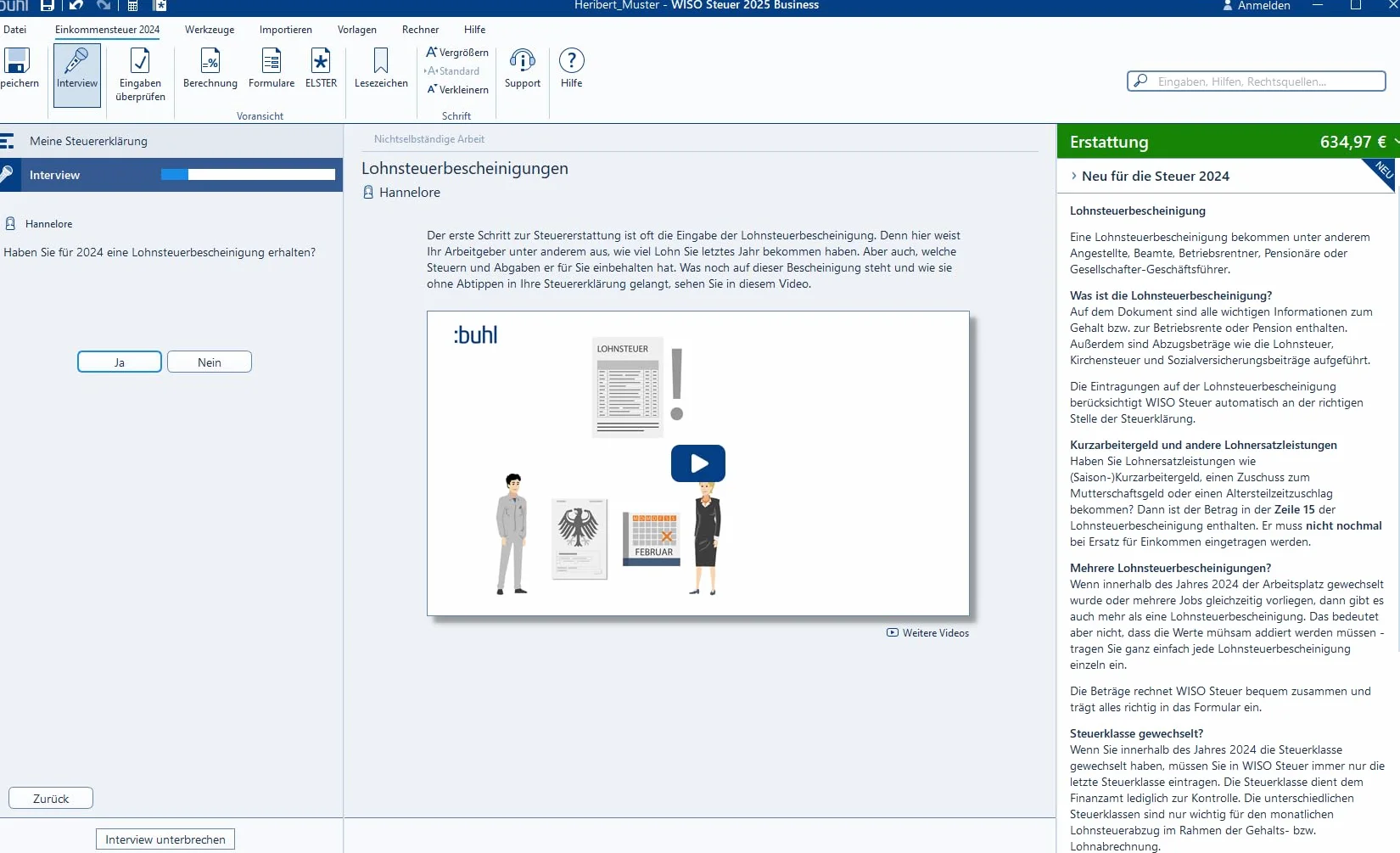This screenshot has height=853, width=1400.
Task: Click Interview unterbrechen button
Action: pyautogui.click(x=165, y=839)
